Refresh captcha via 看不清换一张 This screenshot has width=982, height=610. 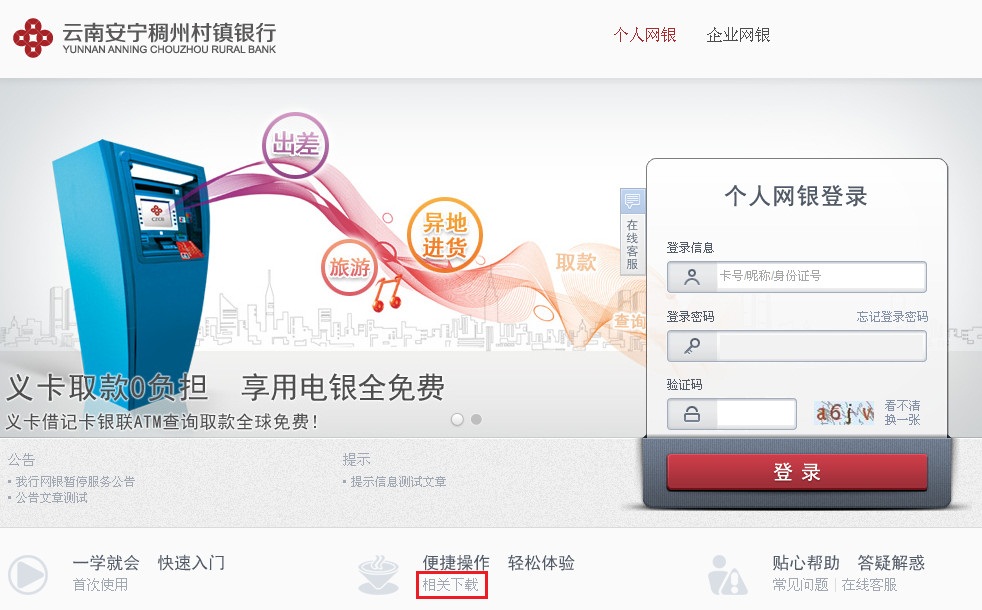(x=902, y=413)
